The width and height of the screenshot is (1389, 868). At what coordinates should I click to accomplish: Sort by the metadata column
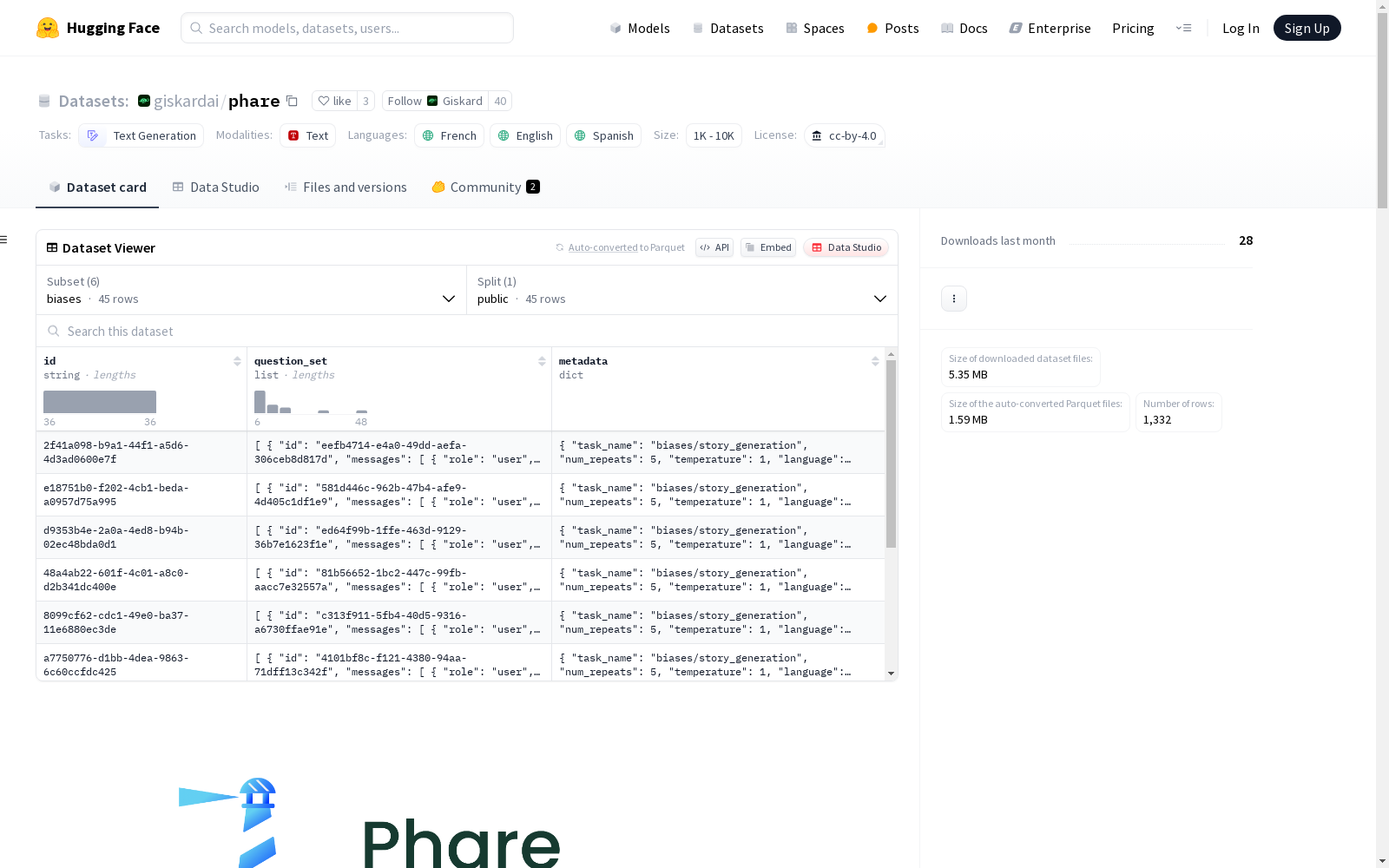[875, 361]
